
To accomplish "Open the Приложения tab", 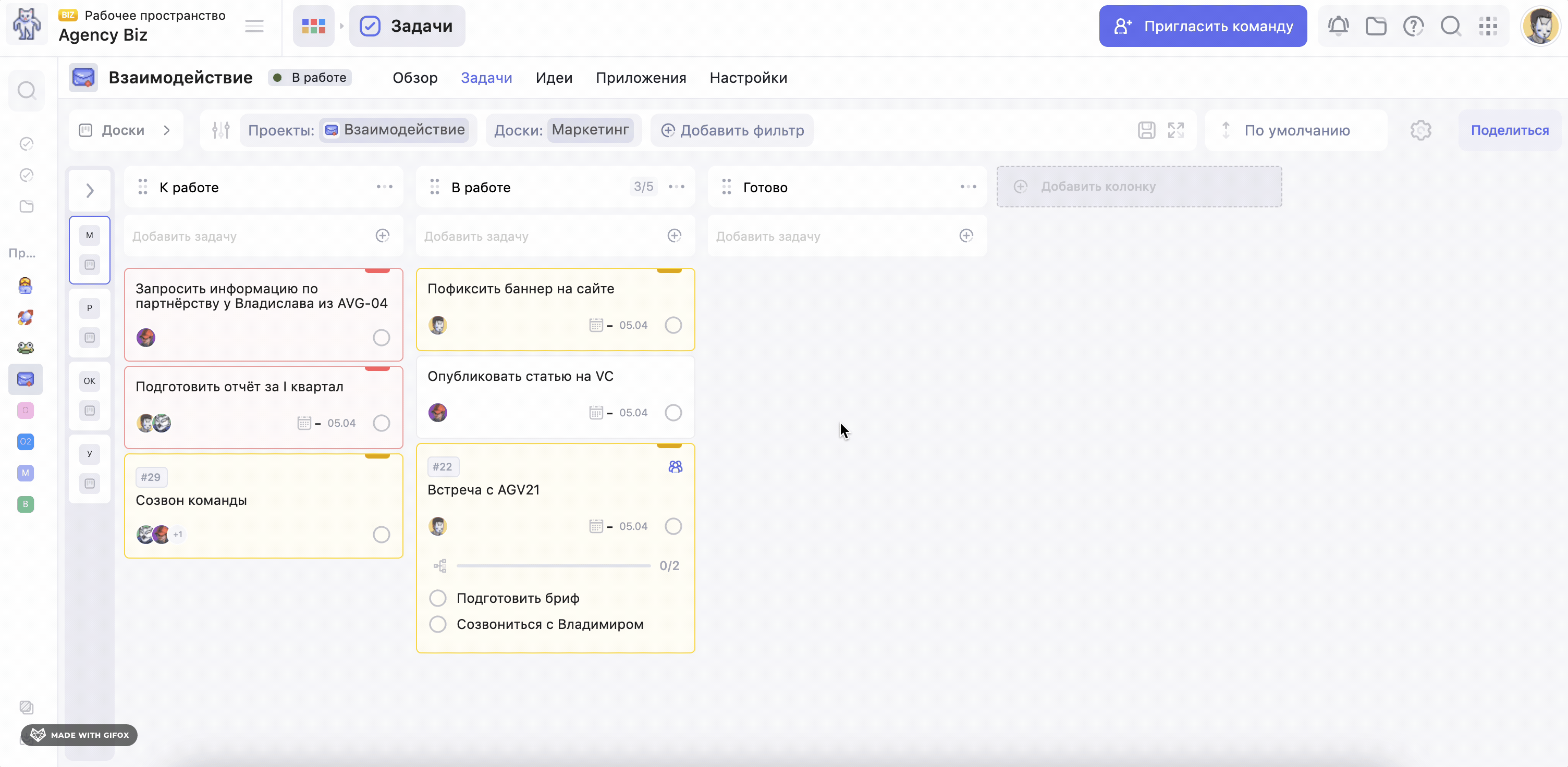I will 641,78.
